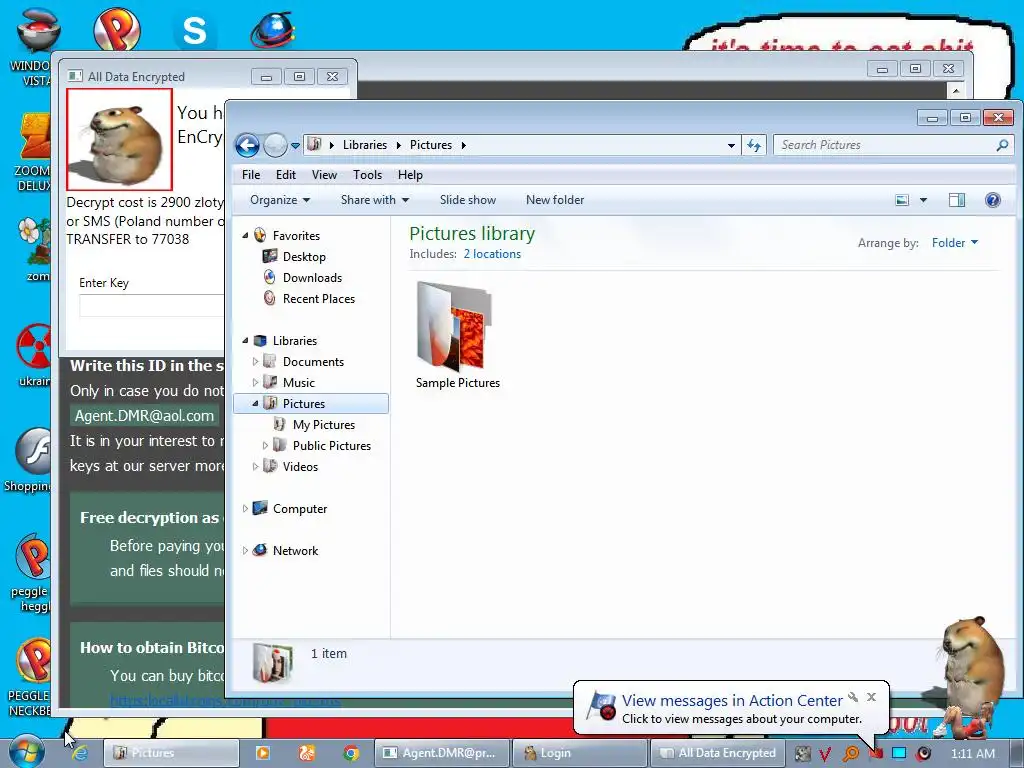
Task: Click the Action Center flag tray icon
Action: pos(875,754)
